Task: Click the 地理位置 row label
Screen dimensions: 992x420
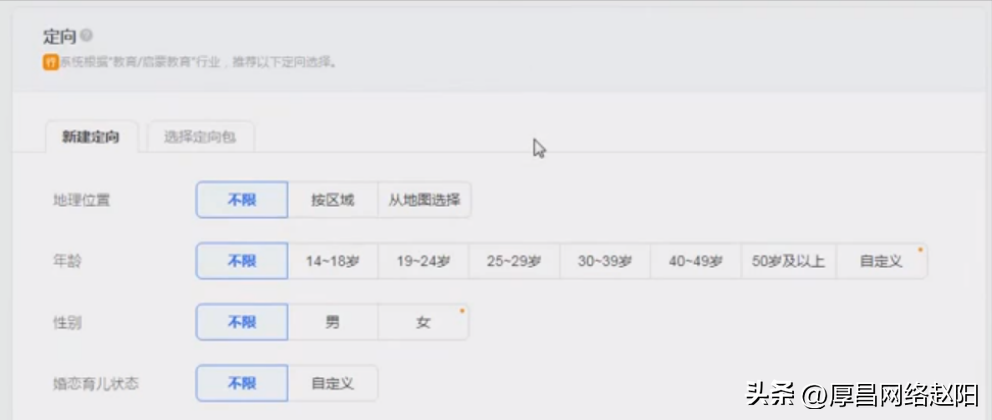Action: [81, 201]
